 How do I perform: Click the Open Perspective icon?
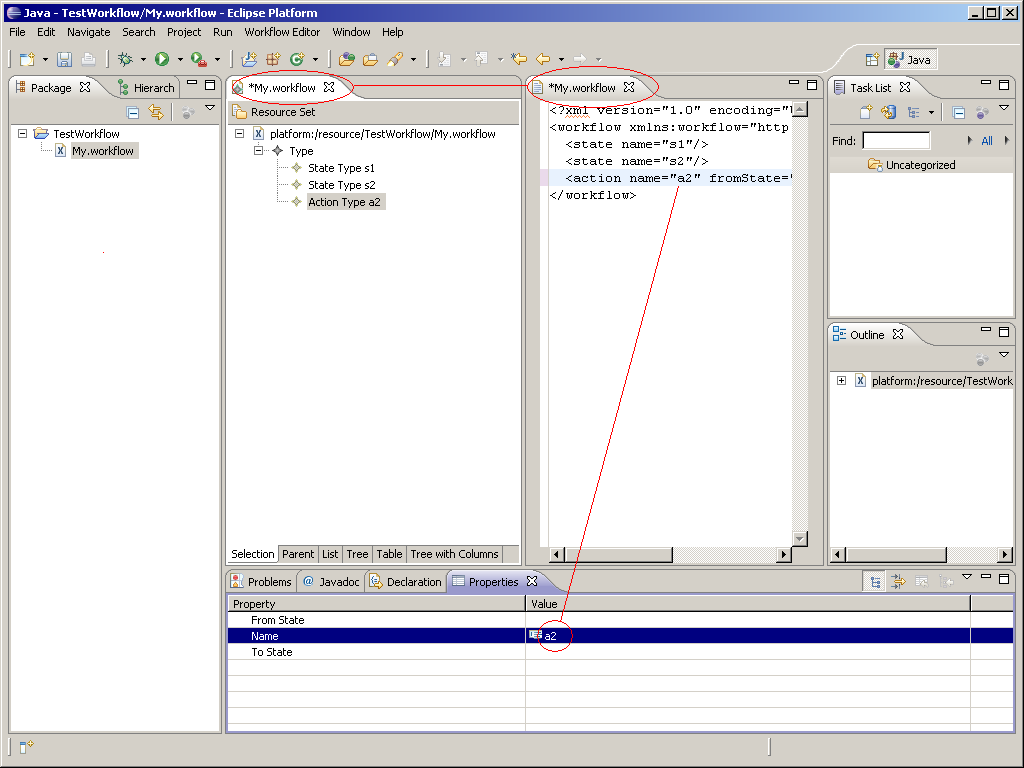[x=872, y=60]
